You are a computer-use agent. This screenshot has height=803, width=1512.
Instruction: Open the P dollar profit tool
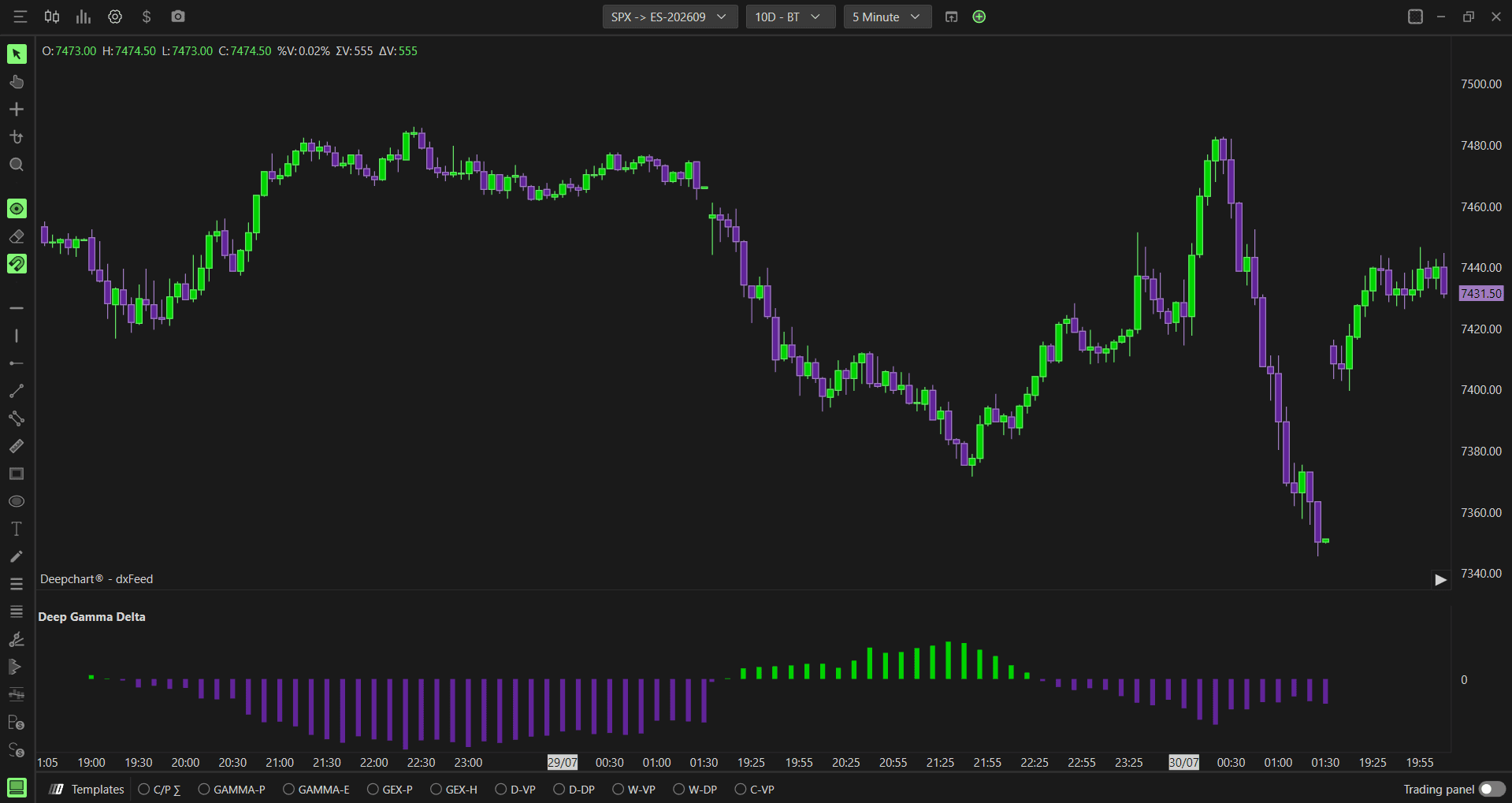(x=17, y=722)
